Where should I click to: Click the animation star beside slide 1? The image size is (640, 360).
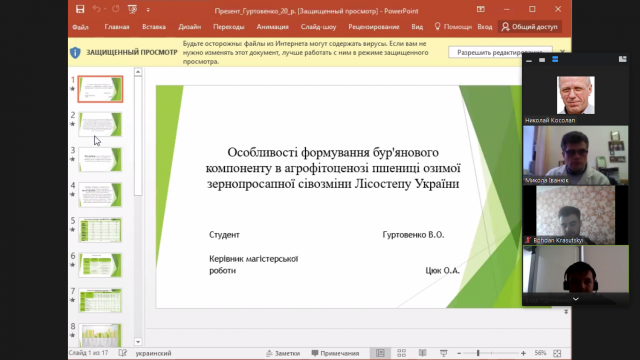point(73,89)
